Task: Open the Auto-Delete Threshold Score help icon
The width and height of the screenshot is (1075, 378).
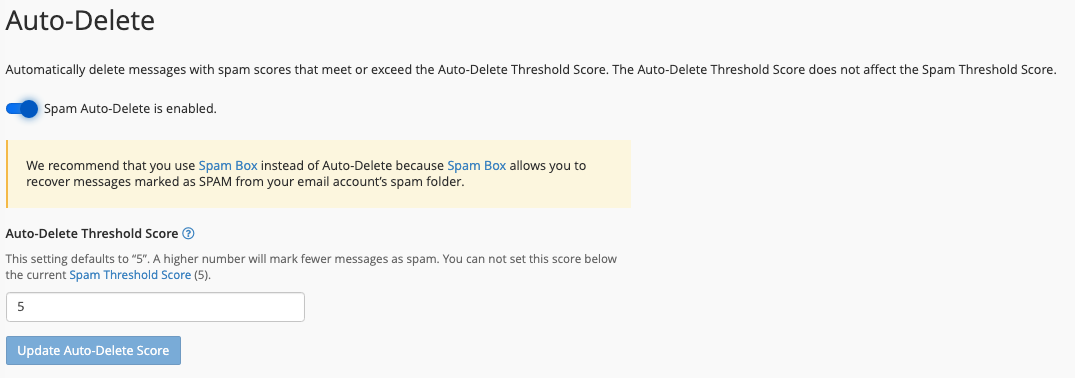Action: (189, 233)
